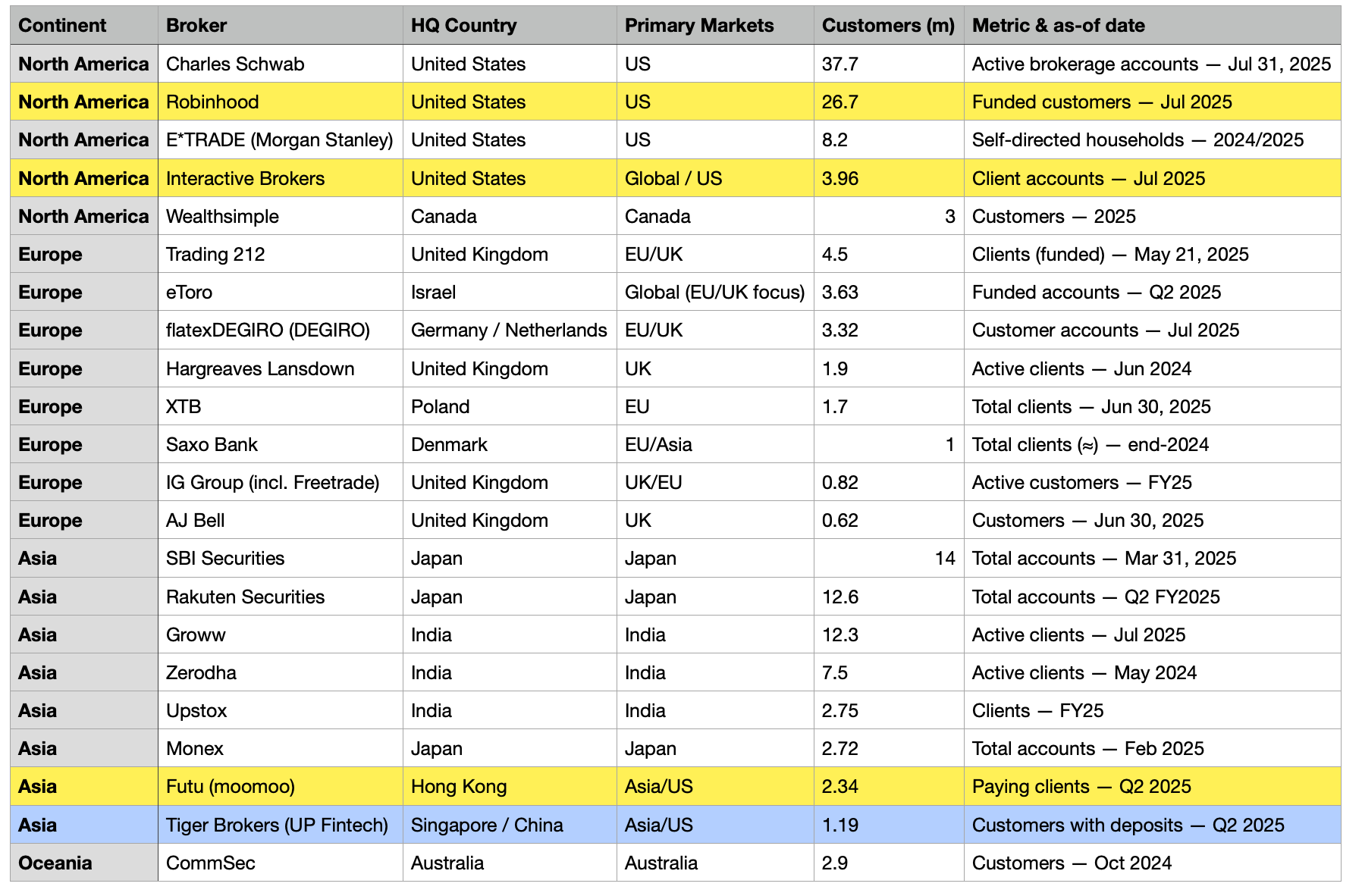Click the E*TRADE (Morgan Stanley) cell
The image size is (1362, 896).
click(281, 139)
